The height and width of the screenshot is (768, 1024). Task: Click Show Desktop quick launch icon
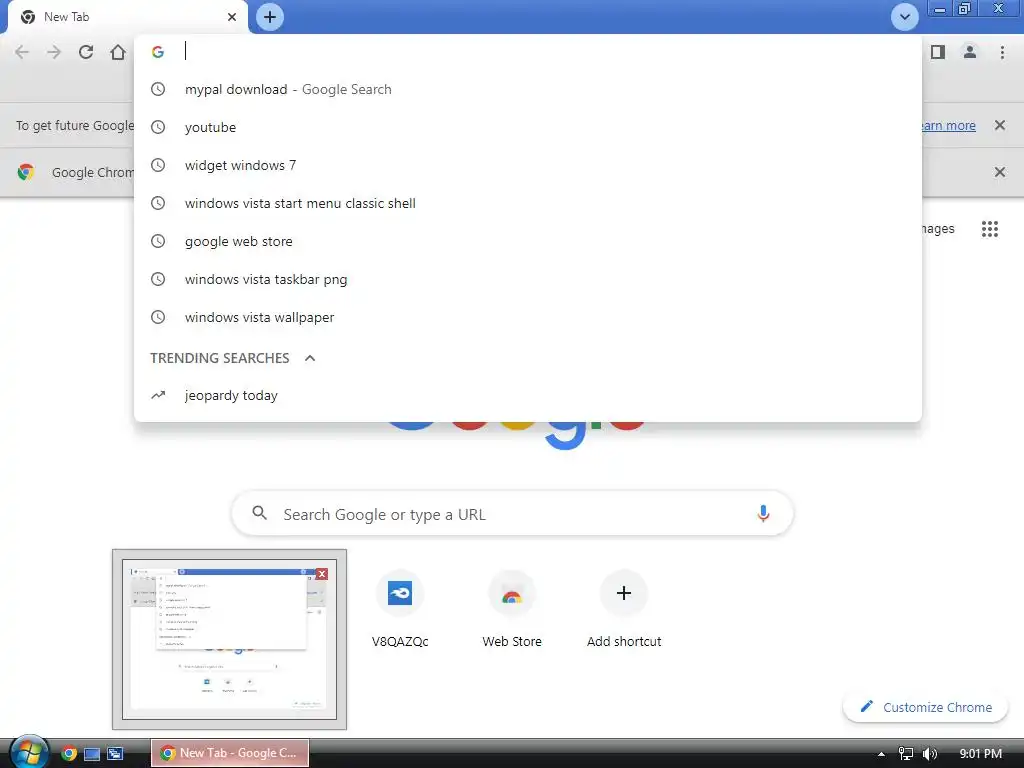coord(92,754)
